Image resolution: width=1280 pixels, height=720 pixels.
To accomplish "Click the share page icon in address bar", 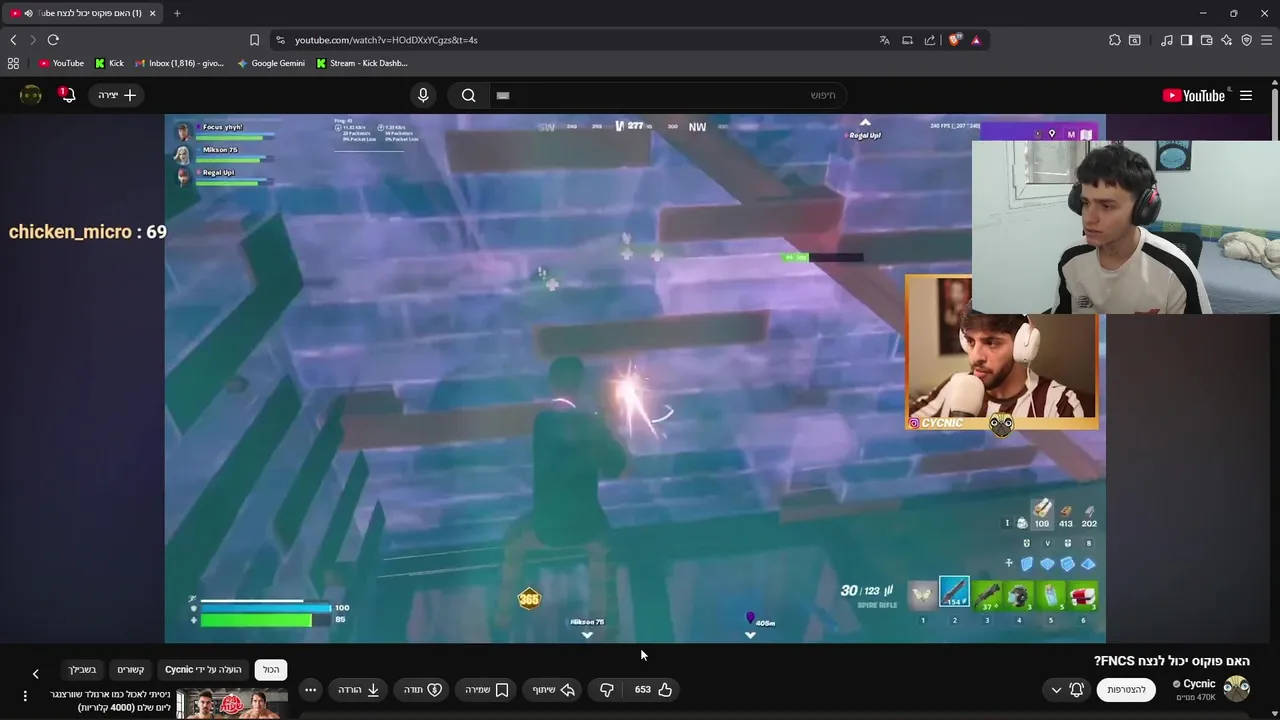I will pyautogui.click(x=930, y=40).
